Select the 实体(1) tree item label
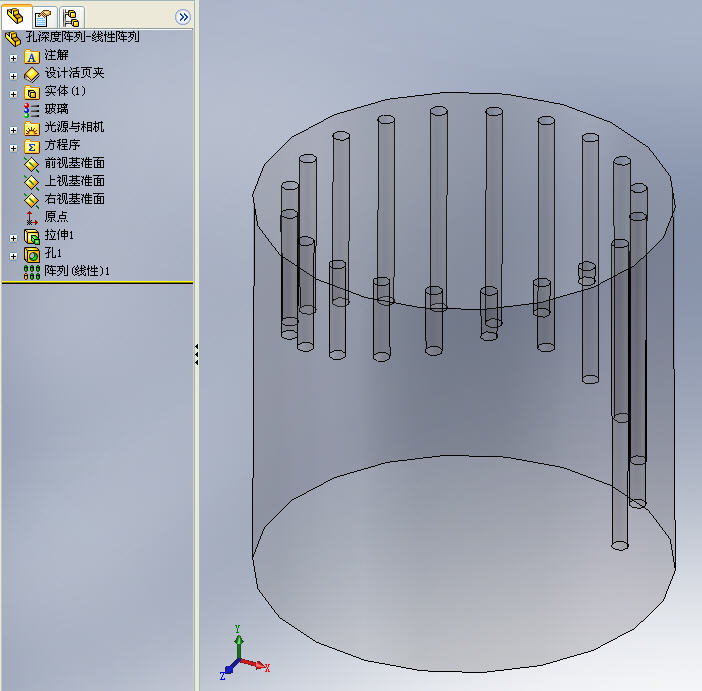Viewport: 702px width, 691px height. (65, 91)
